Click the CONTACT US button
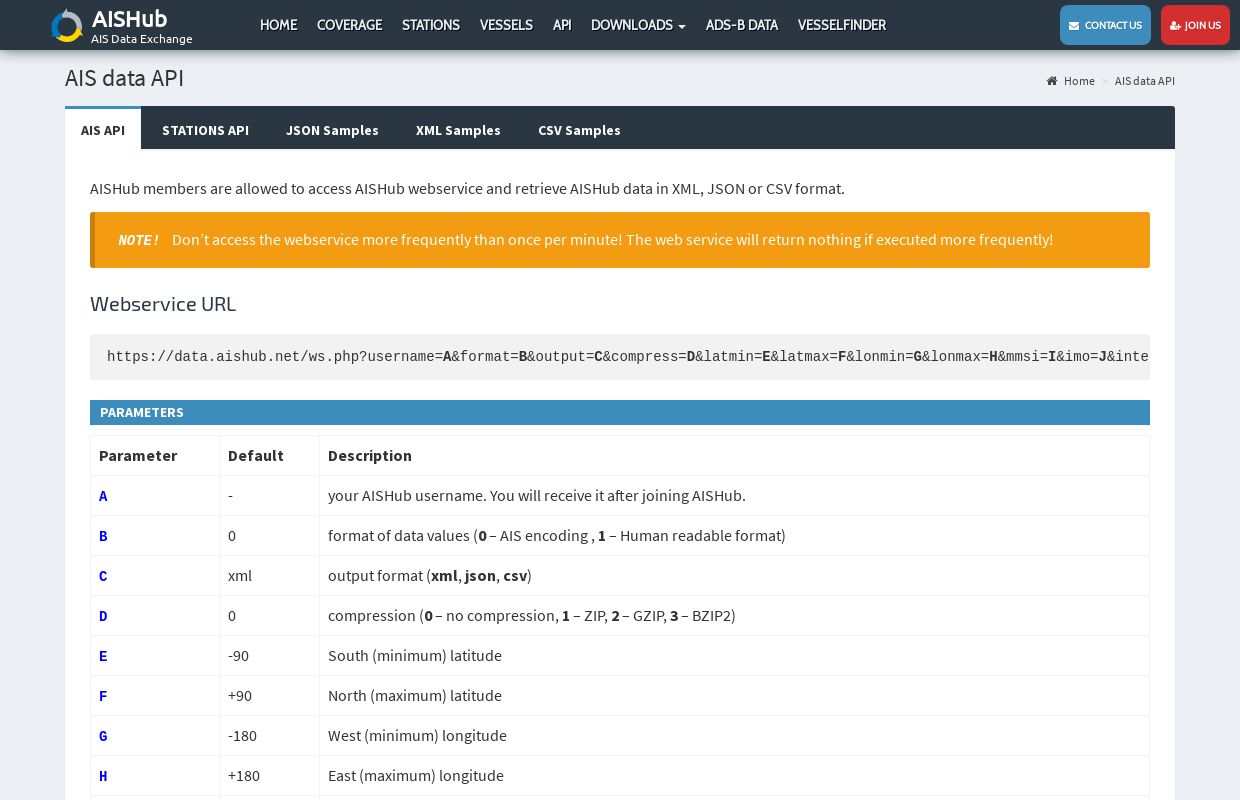 coord(1105,25)
